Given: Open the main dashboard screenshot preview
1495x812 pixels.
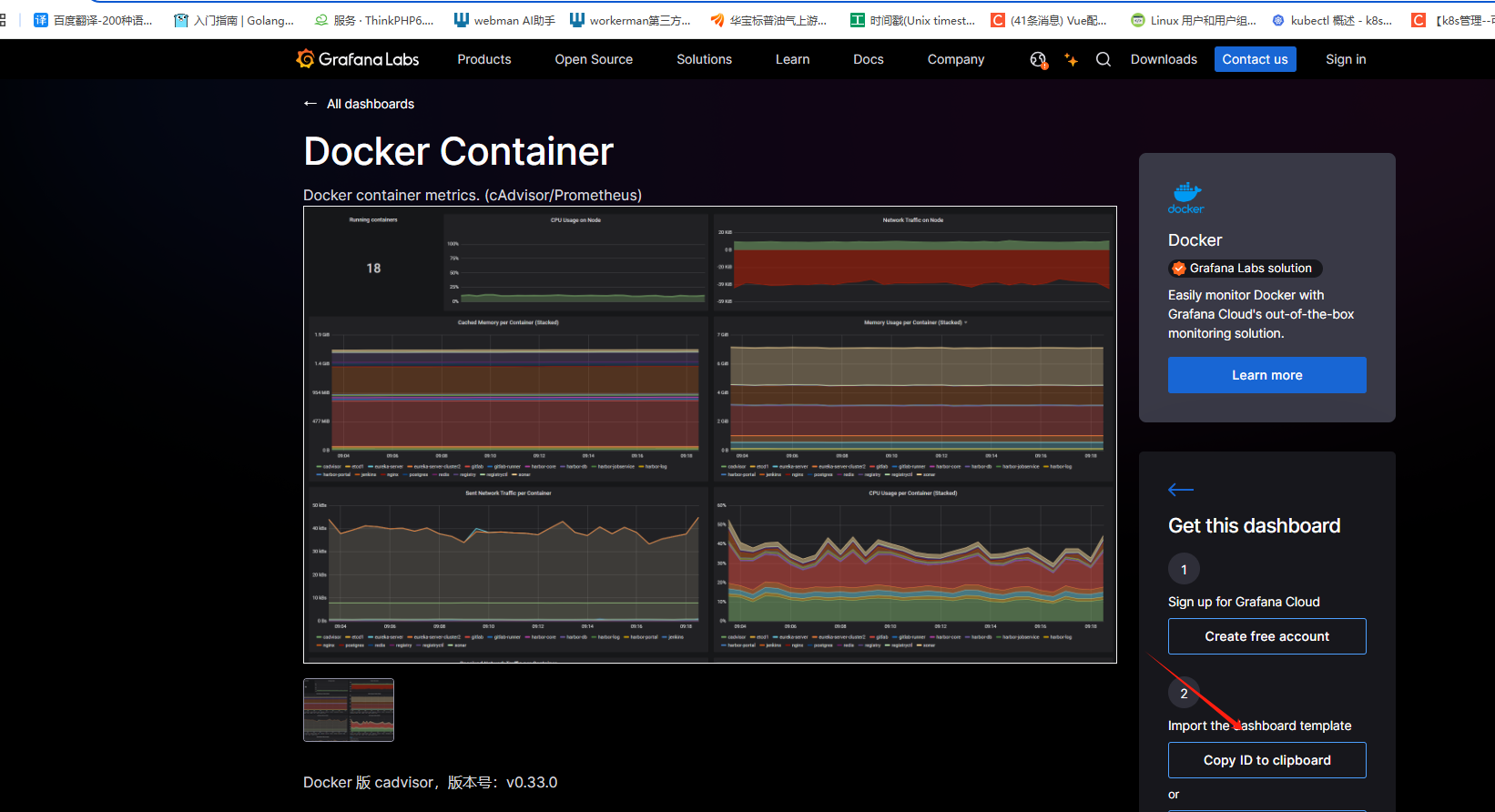Looking at the screenshot, I should tap(710, 435).
